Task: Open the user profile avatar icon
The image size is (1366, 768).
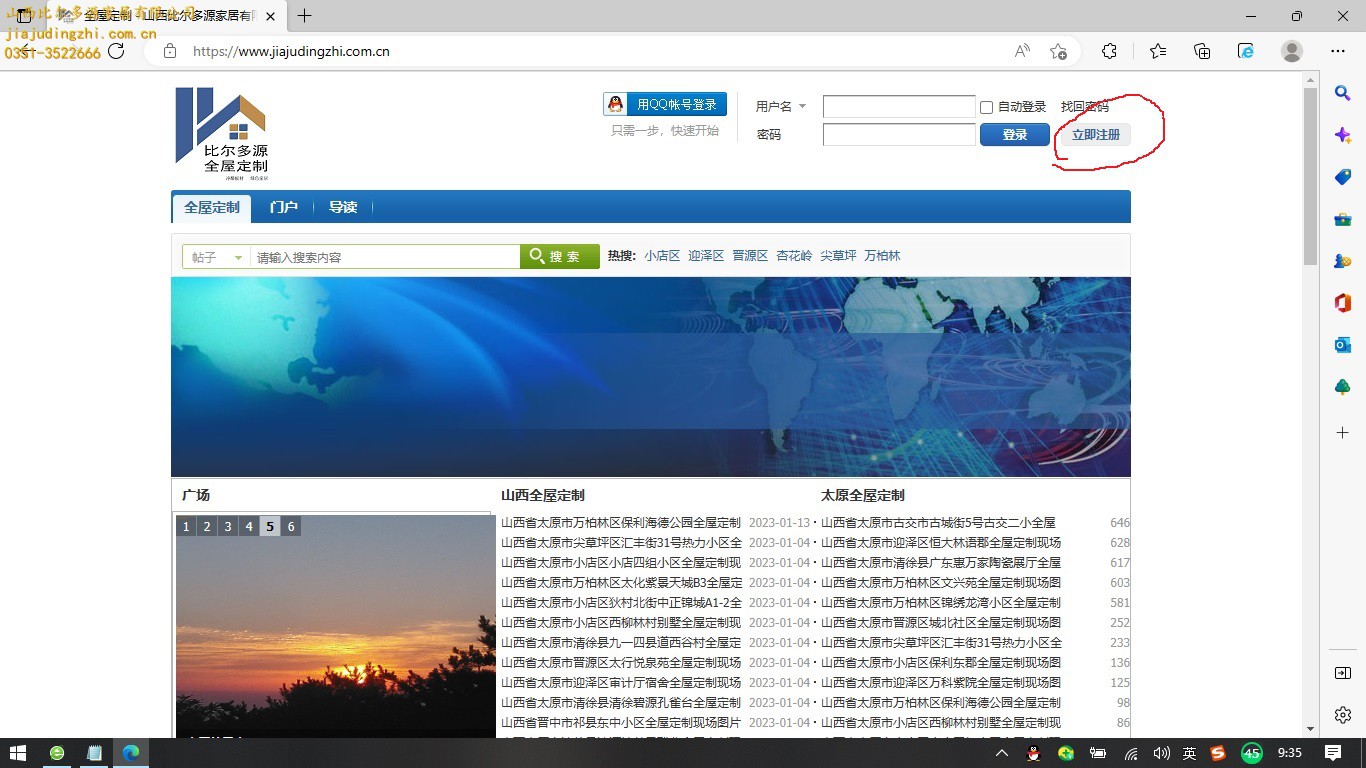Action: 1292,51
